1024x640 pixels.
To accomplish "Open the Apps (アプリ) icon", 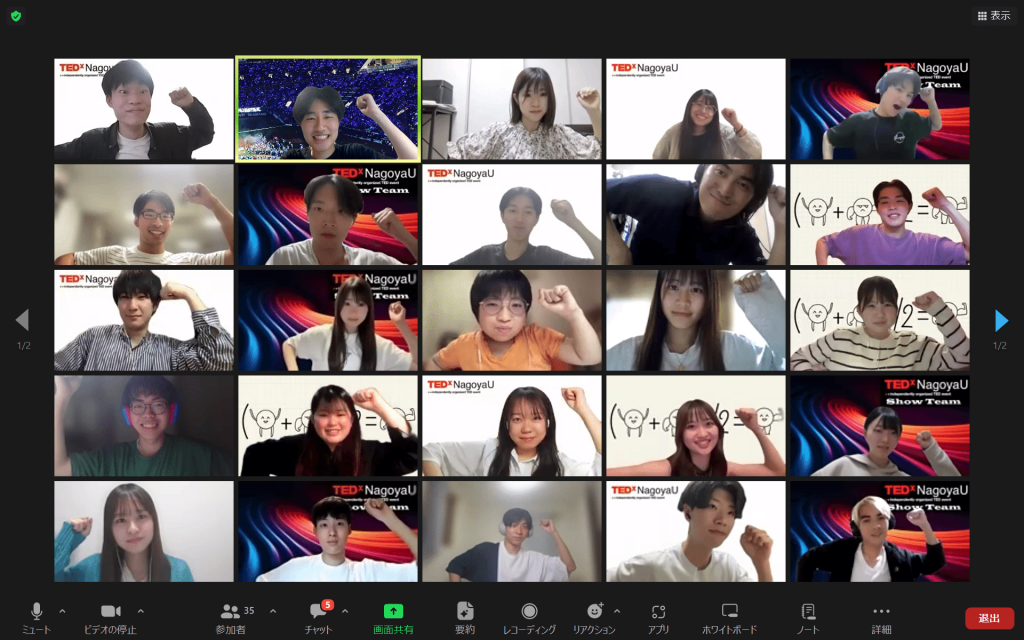I will (x=658, y=611).
